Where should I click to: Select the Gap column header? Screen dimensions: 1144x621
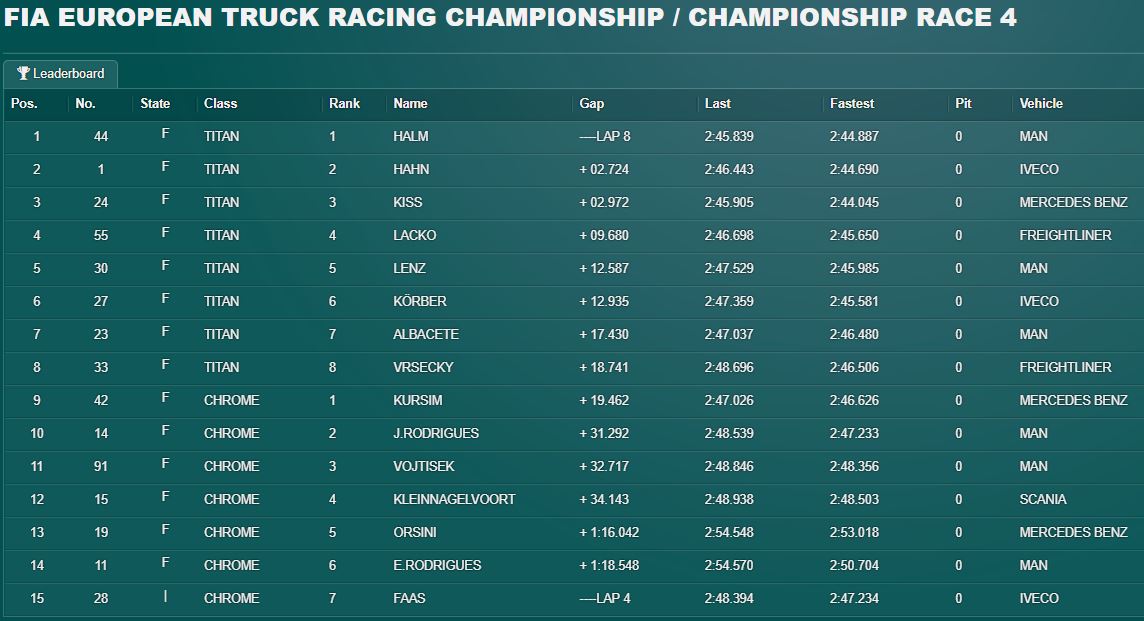[592, 104]
